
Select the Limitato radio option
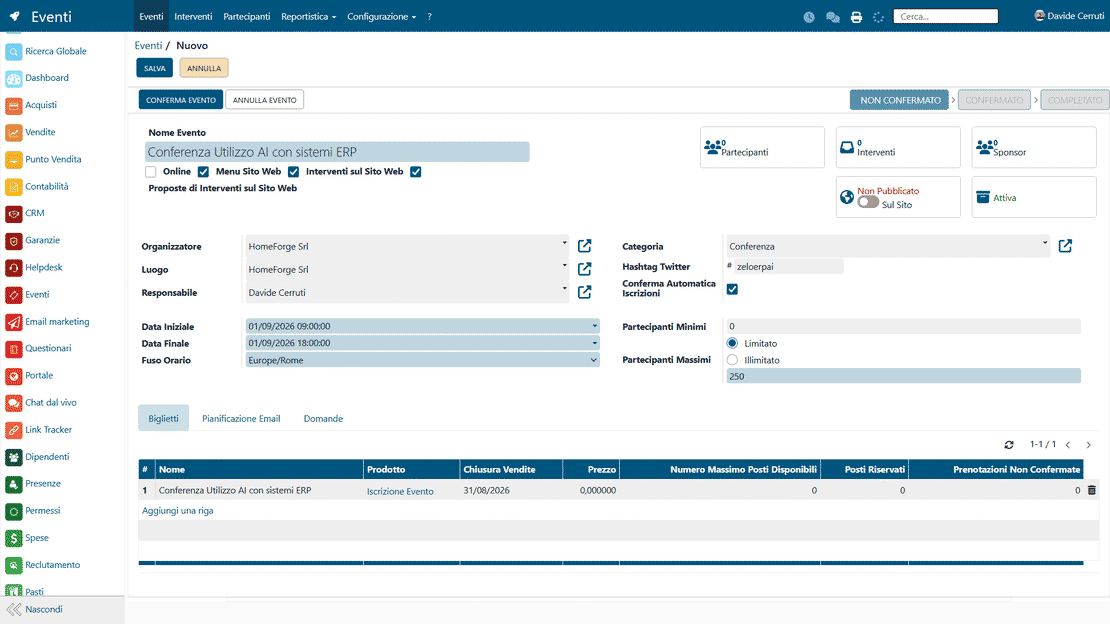point(732,343)
